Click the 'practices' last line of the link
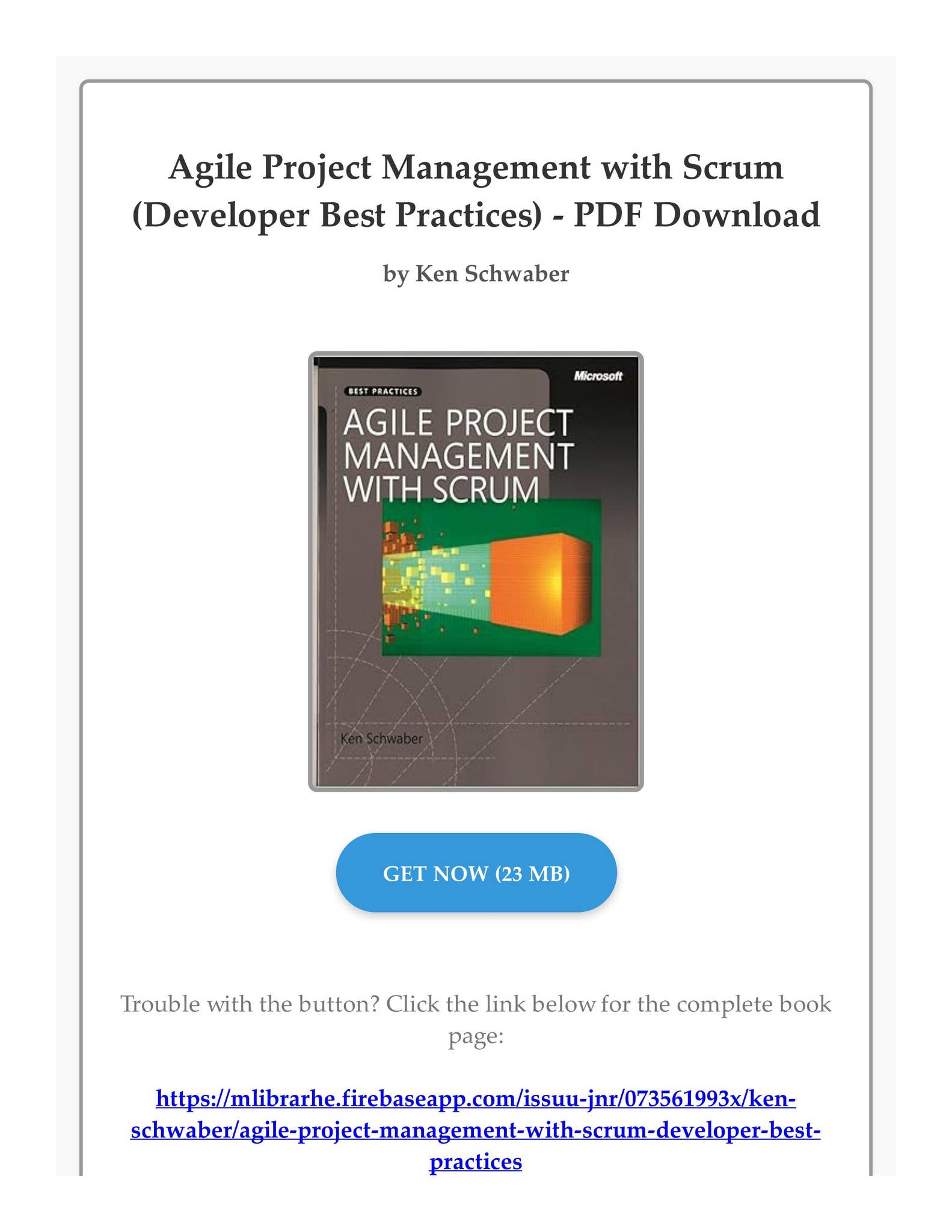 click(476, 1160)
